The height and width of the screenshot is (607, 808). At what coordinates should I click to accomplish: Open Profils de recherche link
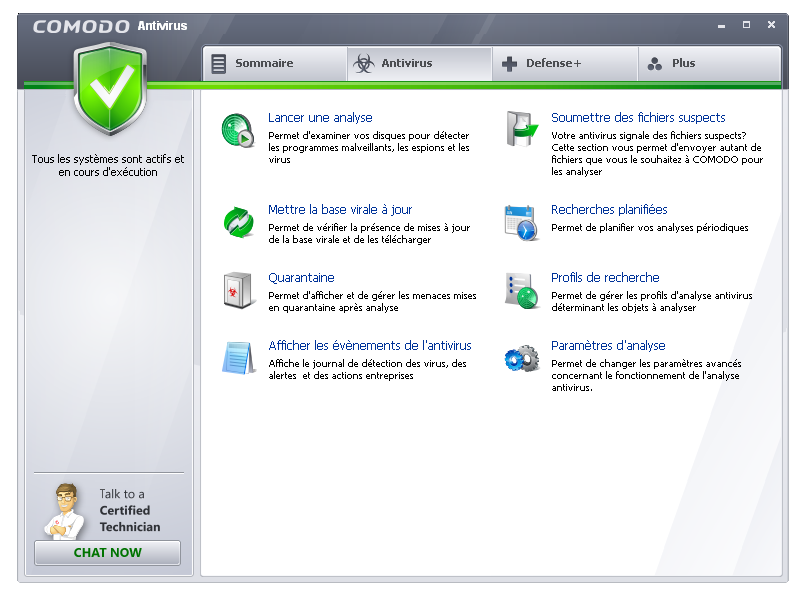pos(605,278)
